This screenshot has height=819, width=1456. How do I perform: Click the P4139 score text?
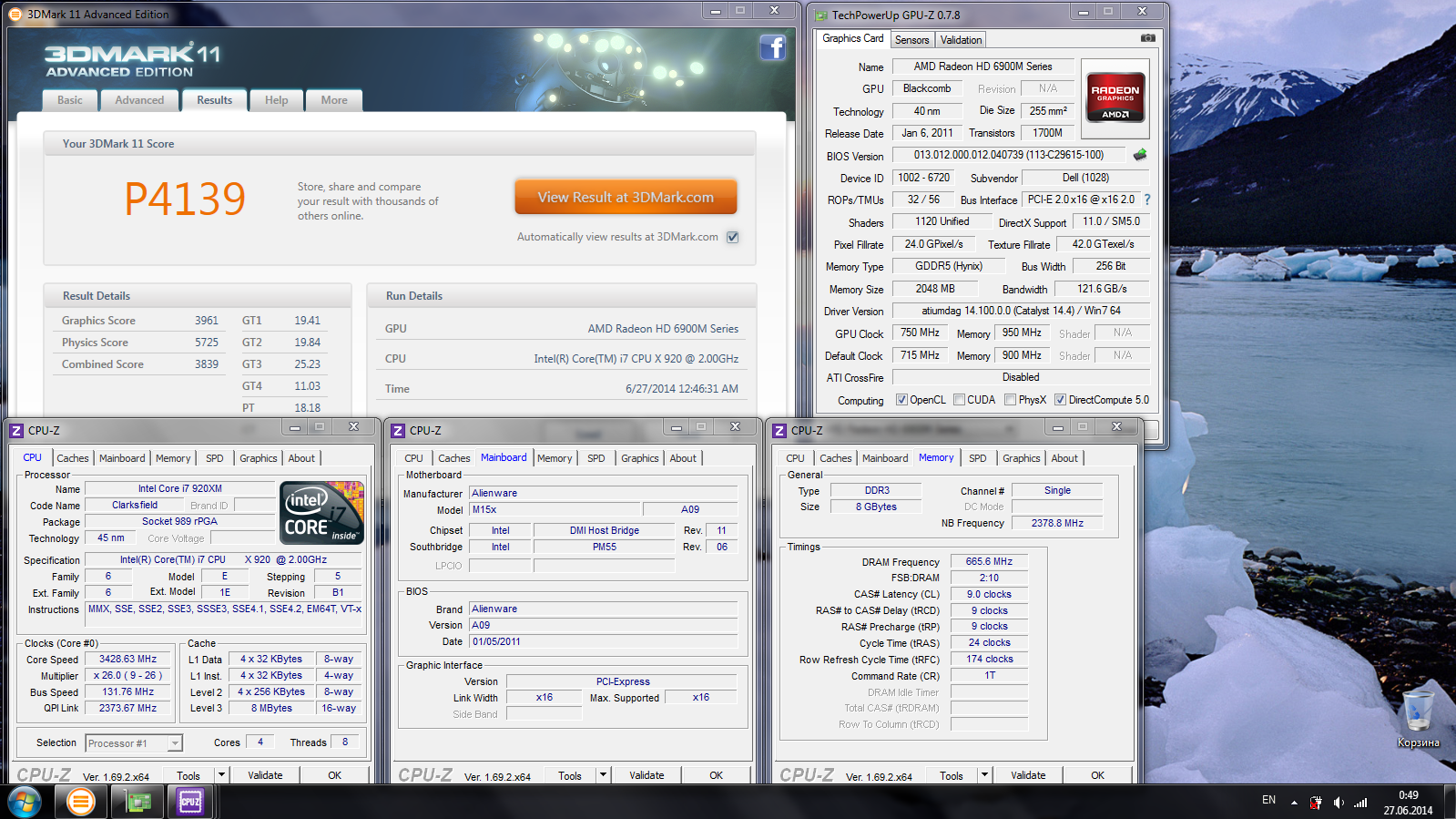click(185, 199)
